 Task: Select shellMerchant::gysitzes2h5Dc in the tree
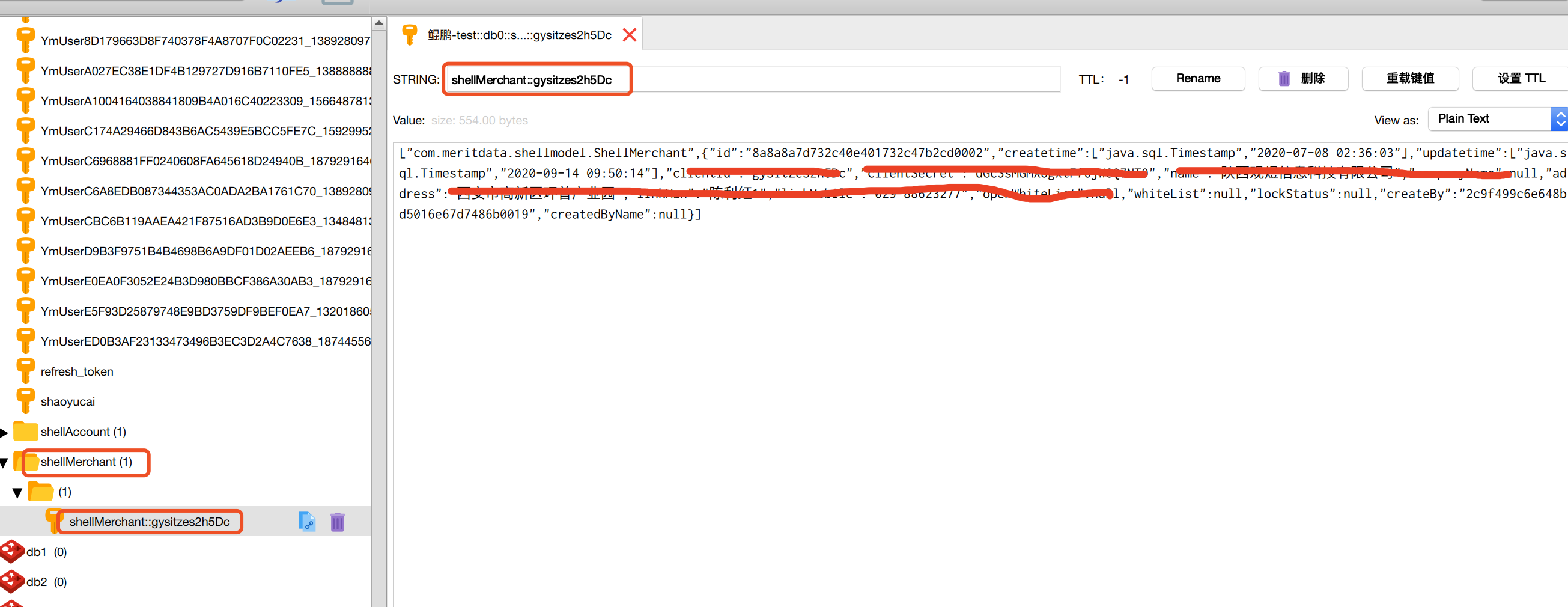coord(149,522)
